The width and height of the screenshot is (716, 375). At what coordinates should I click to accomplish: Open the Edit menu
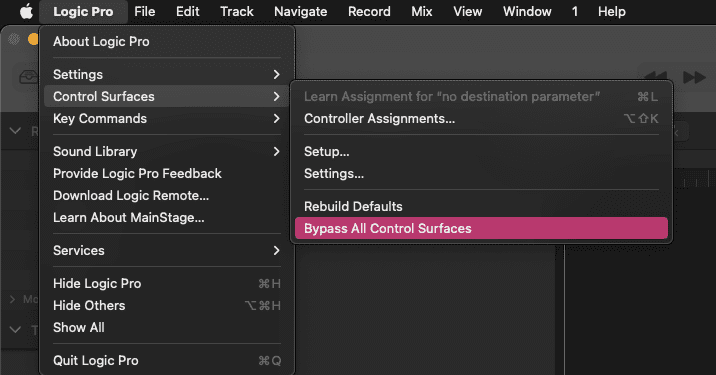(188, 11)
